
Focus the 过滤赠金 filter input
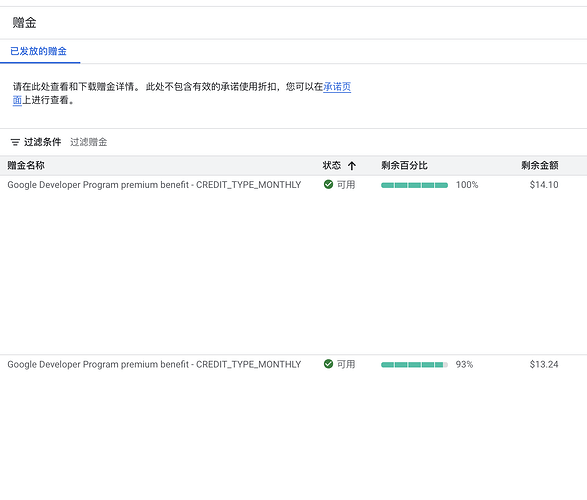[88, 142]
